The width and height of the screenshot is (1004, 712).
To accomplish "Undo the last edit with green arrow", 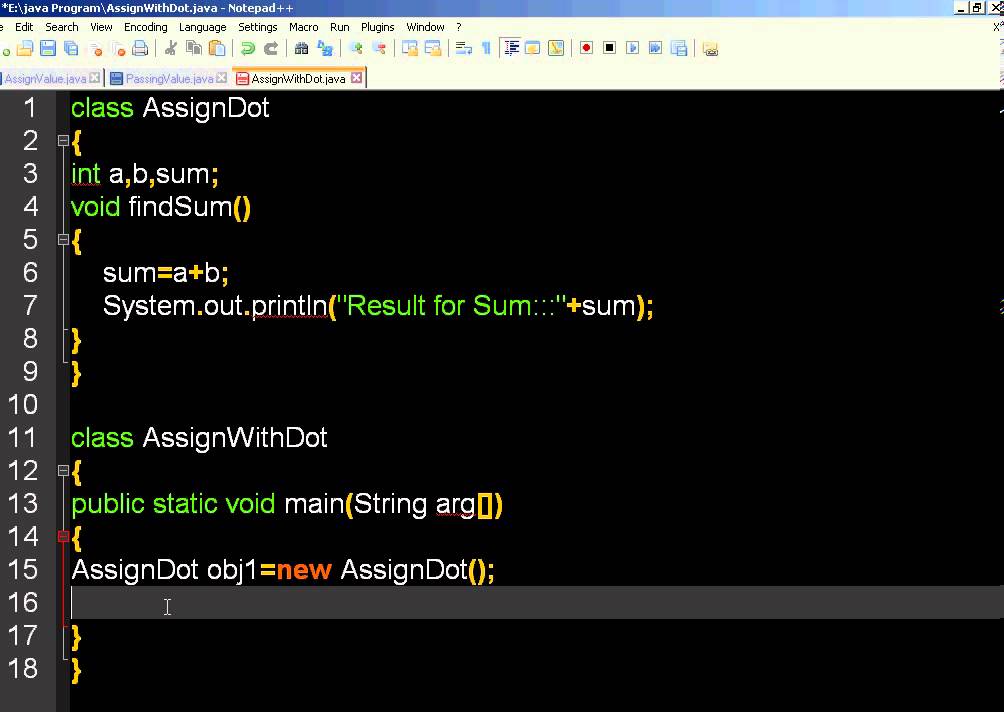I will 248,48.
